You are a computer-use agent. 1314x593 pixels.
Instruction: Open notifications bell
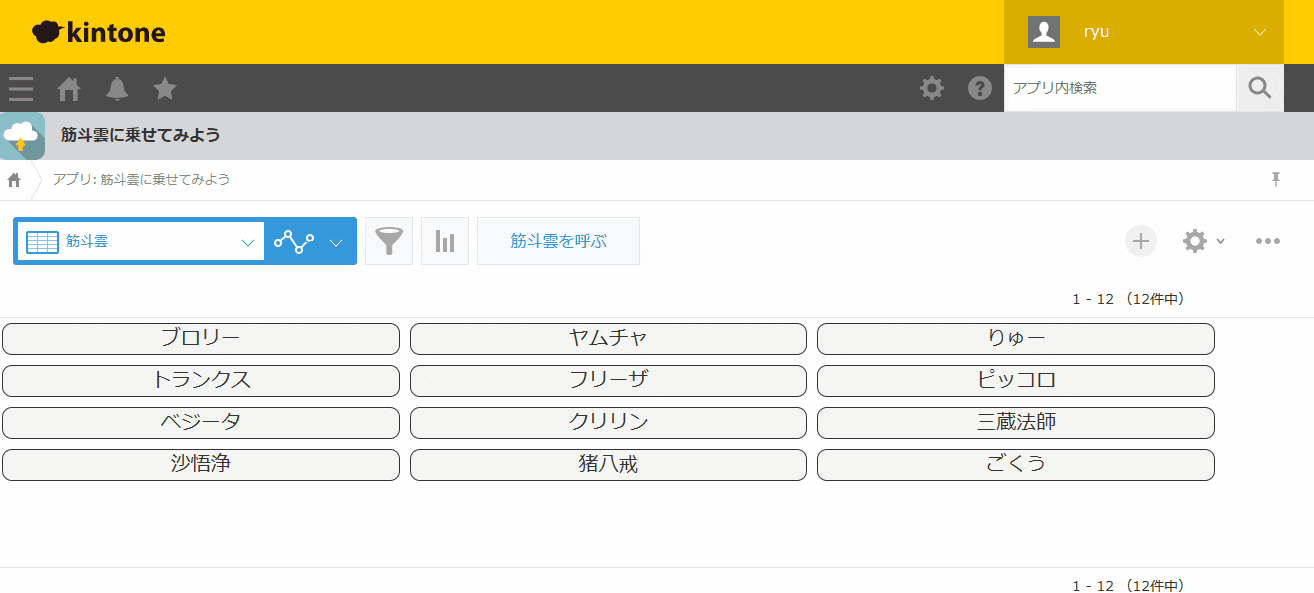point(117,89)
